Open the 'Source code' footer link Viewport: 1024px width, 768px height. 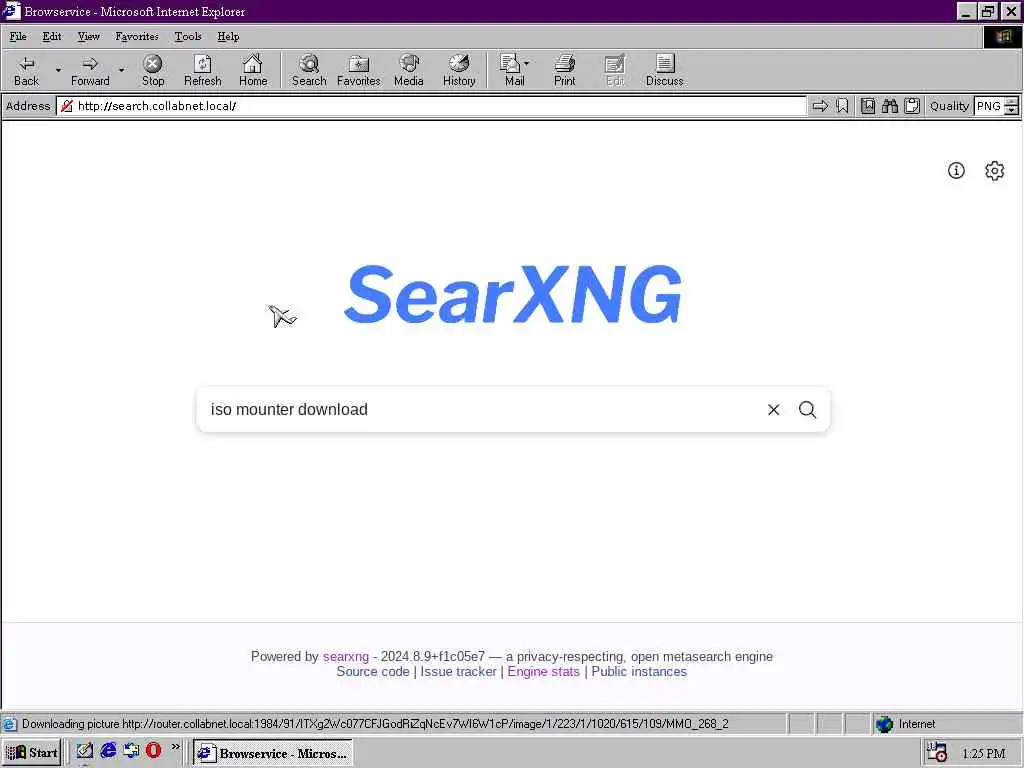point(373,671)
